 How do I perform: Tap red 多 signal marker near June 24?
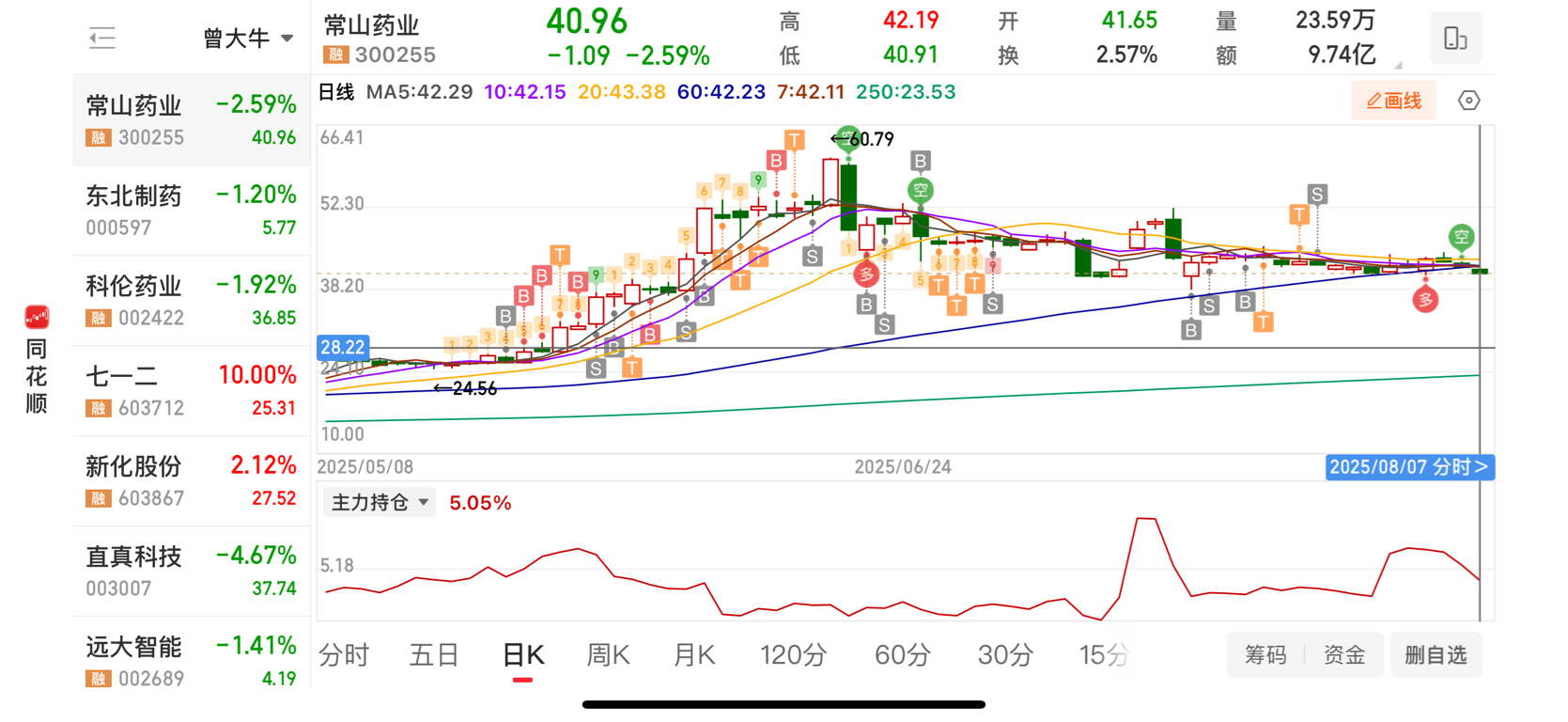click(866, 275)
